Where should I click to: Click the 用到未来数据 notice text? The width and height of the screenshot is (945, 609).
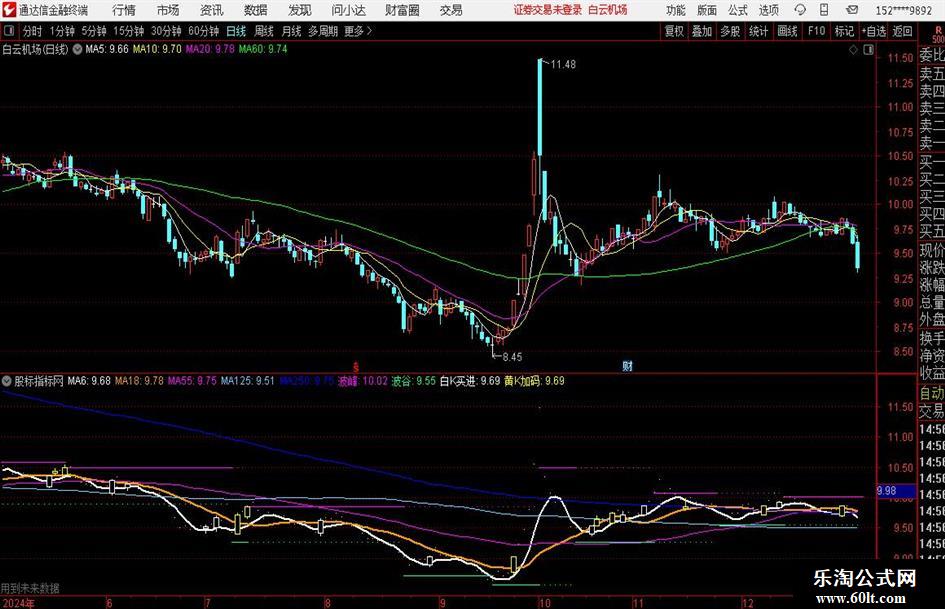click(30, 588)
